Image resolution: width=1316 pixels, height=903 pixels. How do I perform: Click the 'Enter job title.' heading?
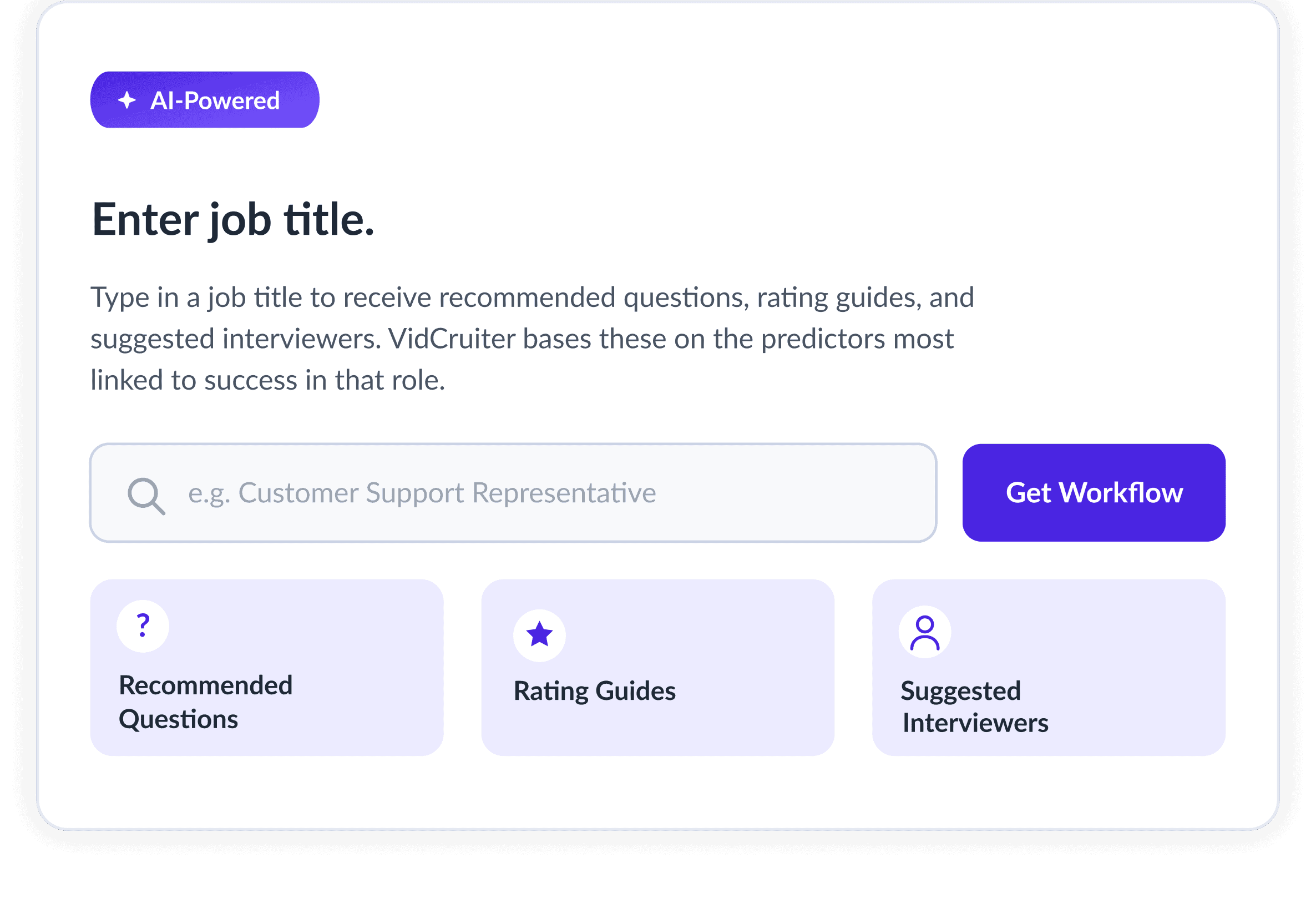pyautogui.click(x=232, y=220)
